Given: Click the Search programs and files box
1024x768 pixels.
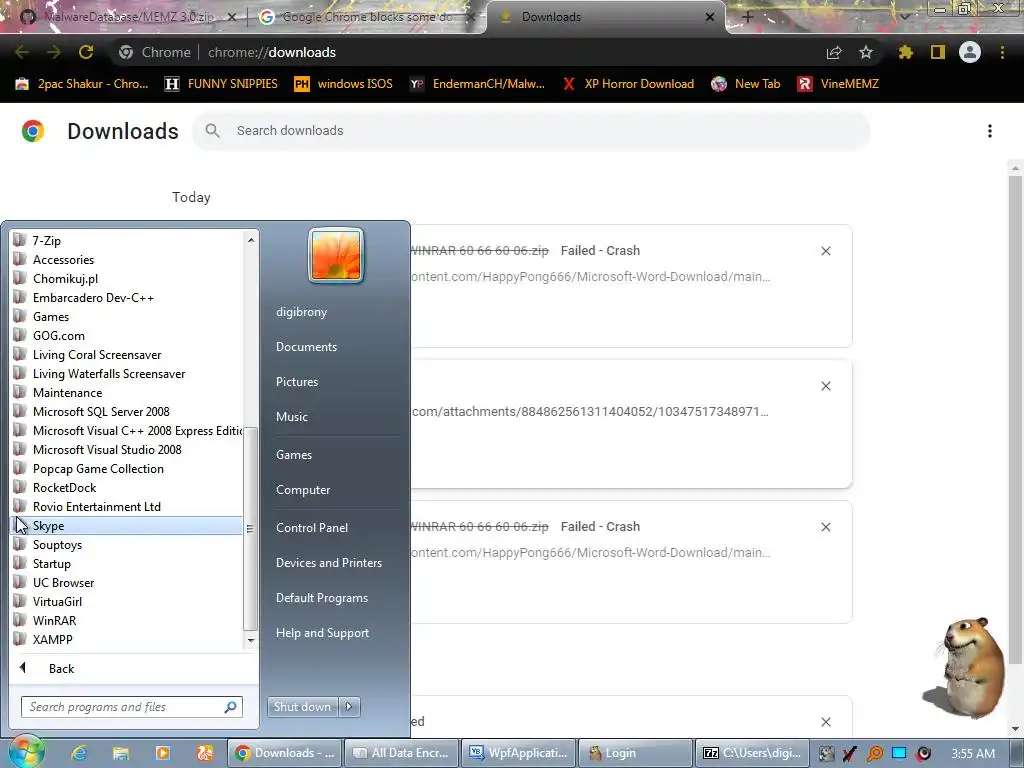Looking at the screenshot, I should coord(132,707).
